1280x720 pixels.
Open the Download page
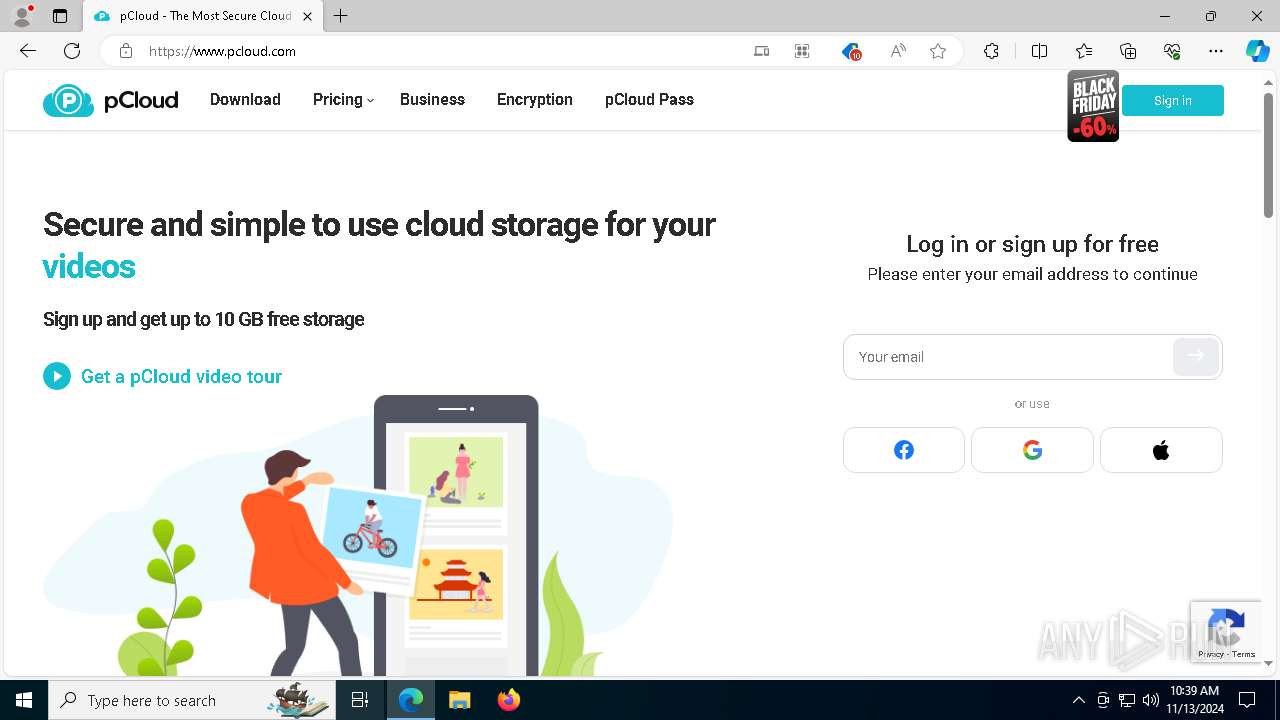pos(245,99)
